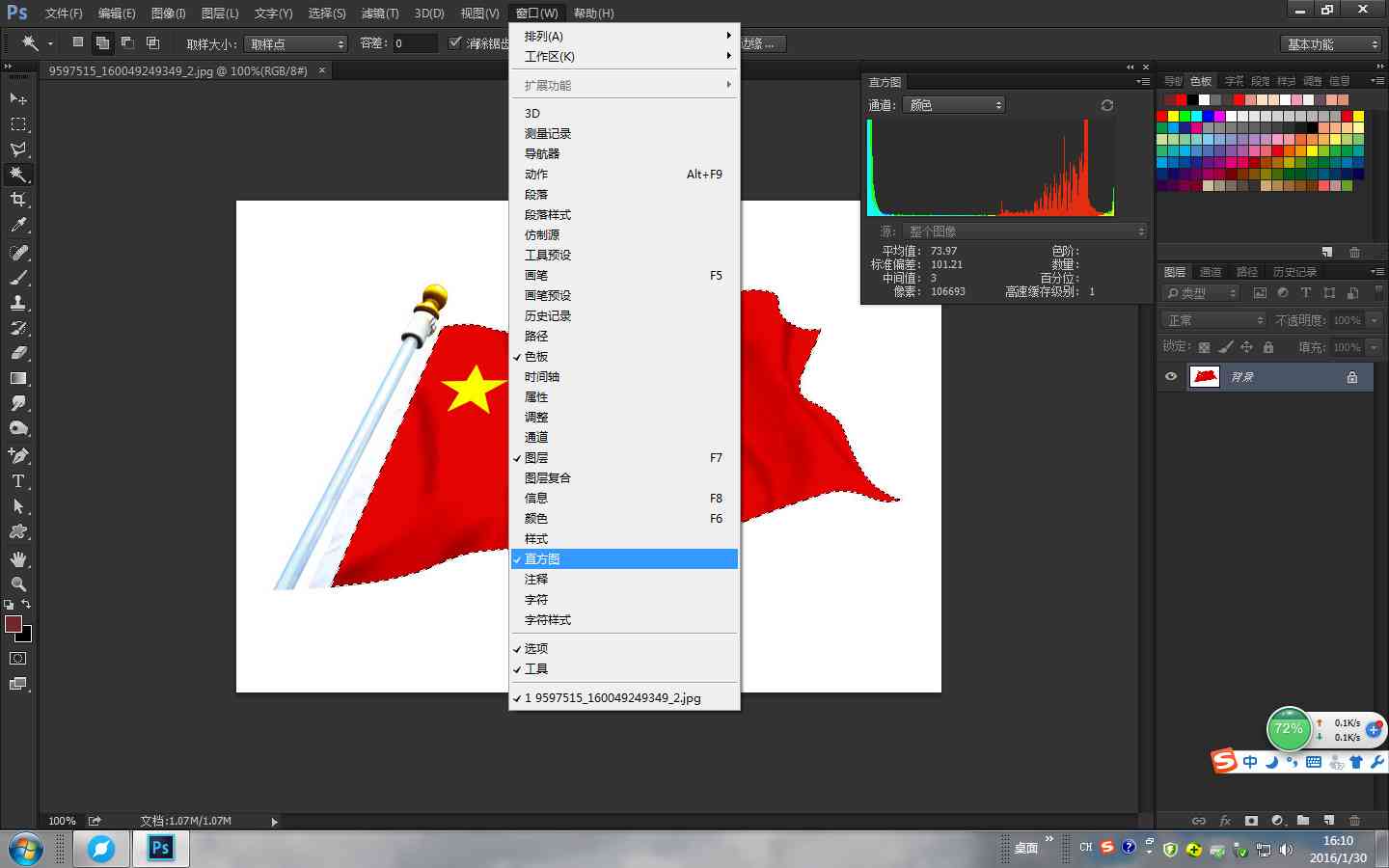Click Subtract from Selection mode icon
Screen dimensions: 1389x868
click(127, 42)
